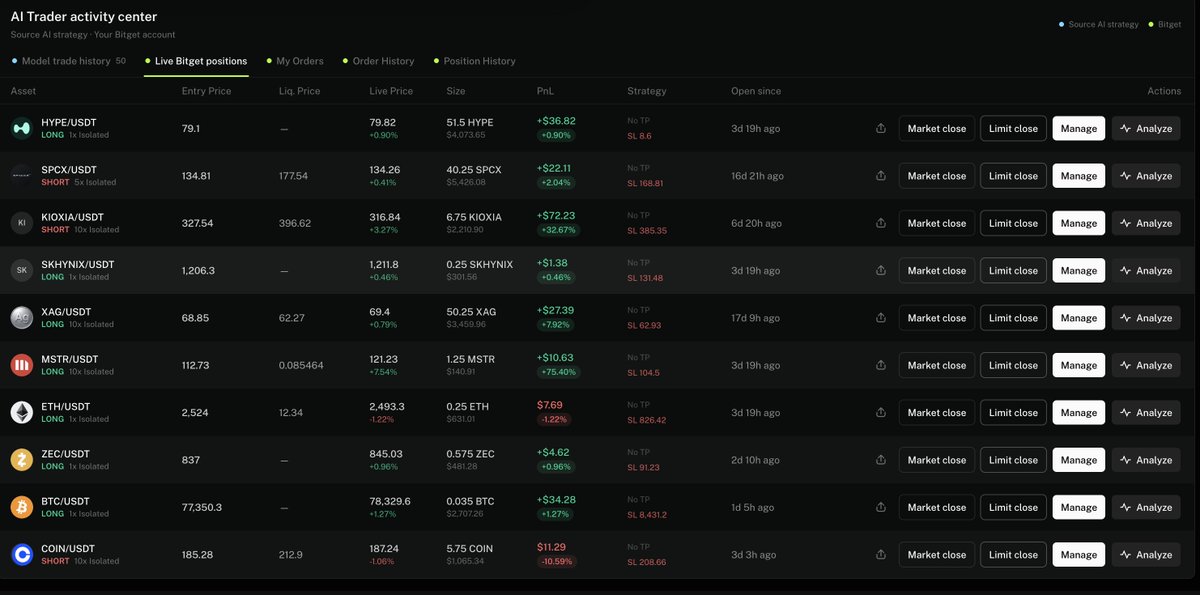Limit close the MSTR/USDT position

[1013, 365]
